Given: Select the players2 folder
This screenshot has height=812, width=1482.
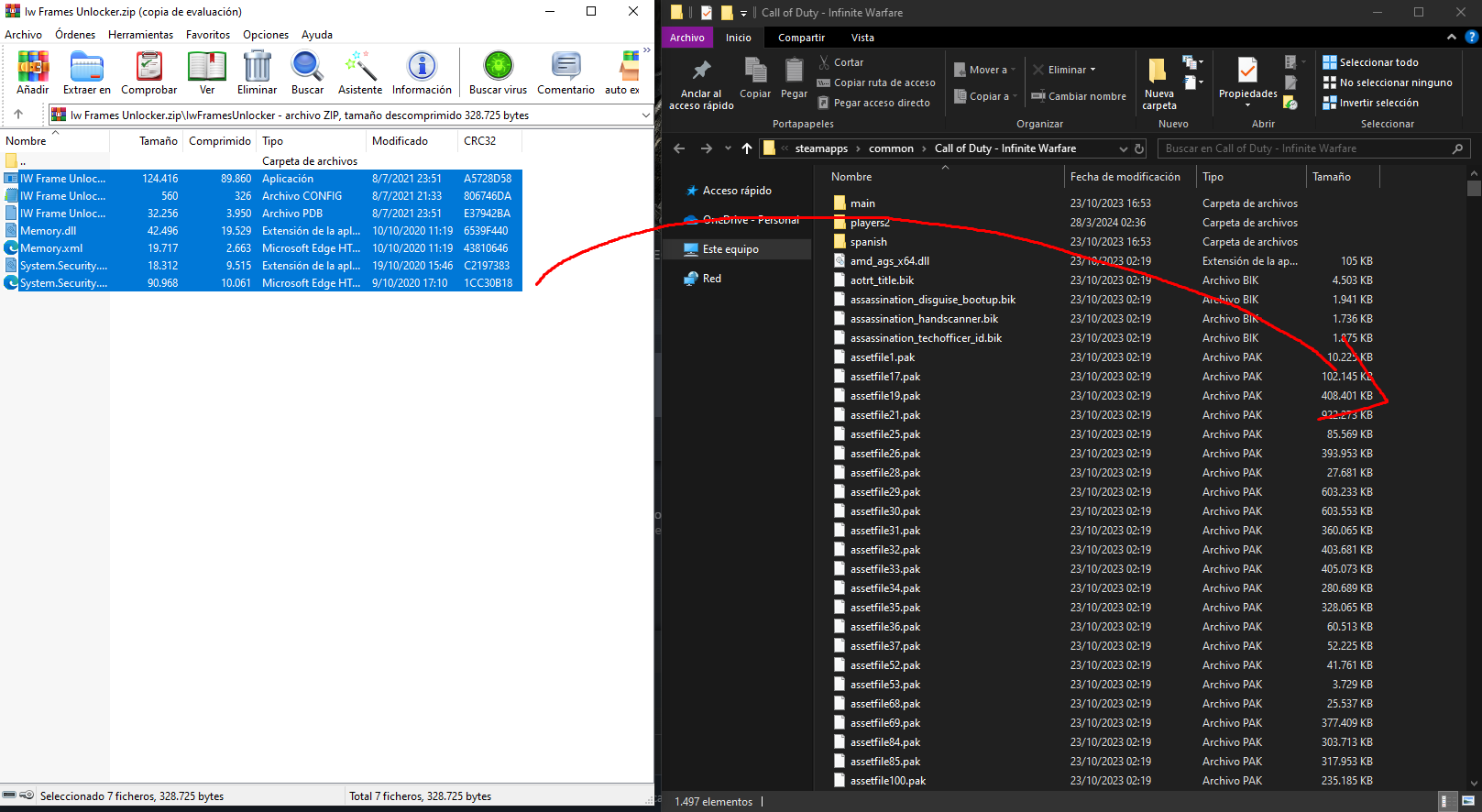Looking at the screenshot, I should tap(870, 223).
